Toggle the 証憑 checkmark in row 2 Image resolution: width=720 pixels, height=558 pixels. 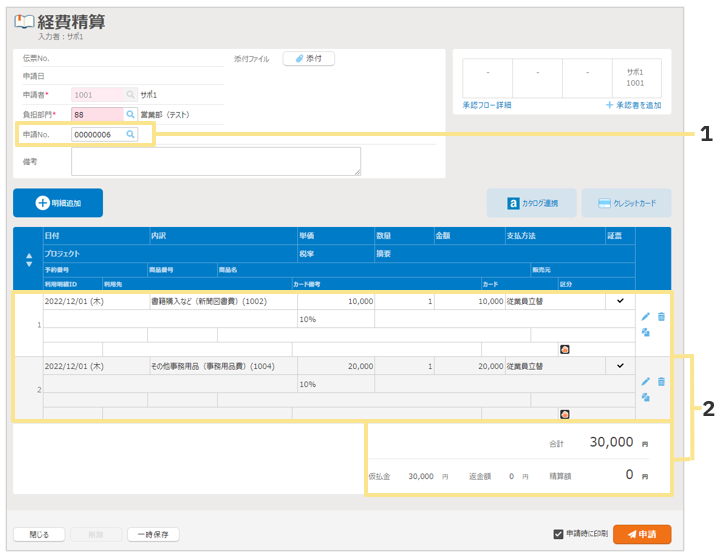click(x=620, y=366)
